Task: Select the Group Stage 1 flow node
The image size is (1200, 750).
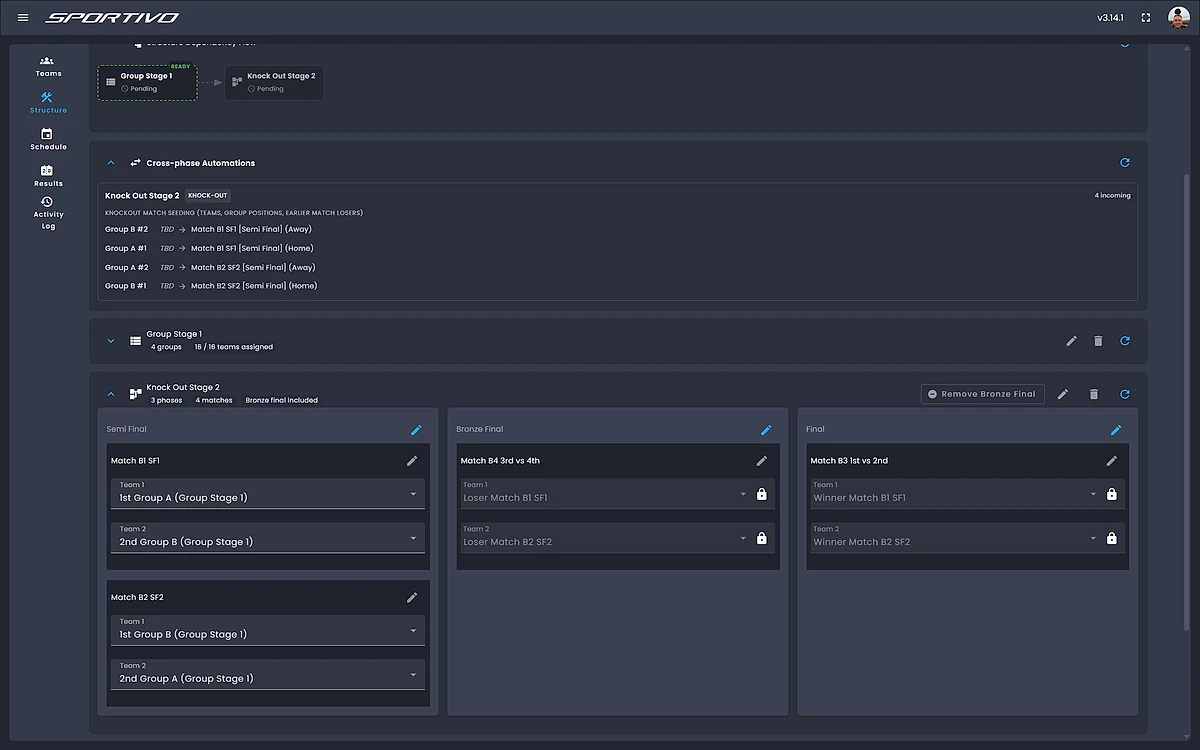Action: (x=148, y=82)
